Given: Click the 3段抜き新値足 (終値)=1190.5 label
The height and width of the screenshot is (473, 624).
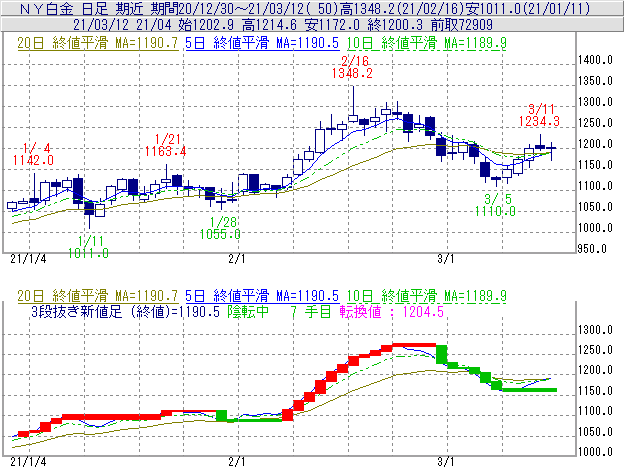Looking at the screenshot, I should pyautogui.click(x=125, y=311).
